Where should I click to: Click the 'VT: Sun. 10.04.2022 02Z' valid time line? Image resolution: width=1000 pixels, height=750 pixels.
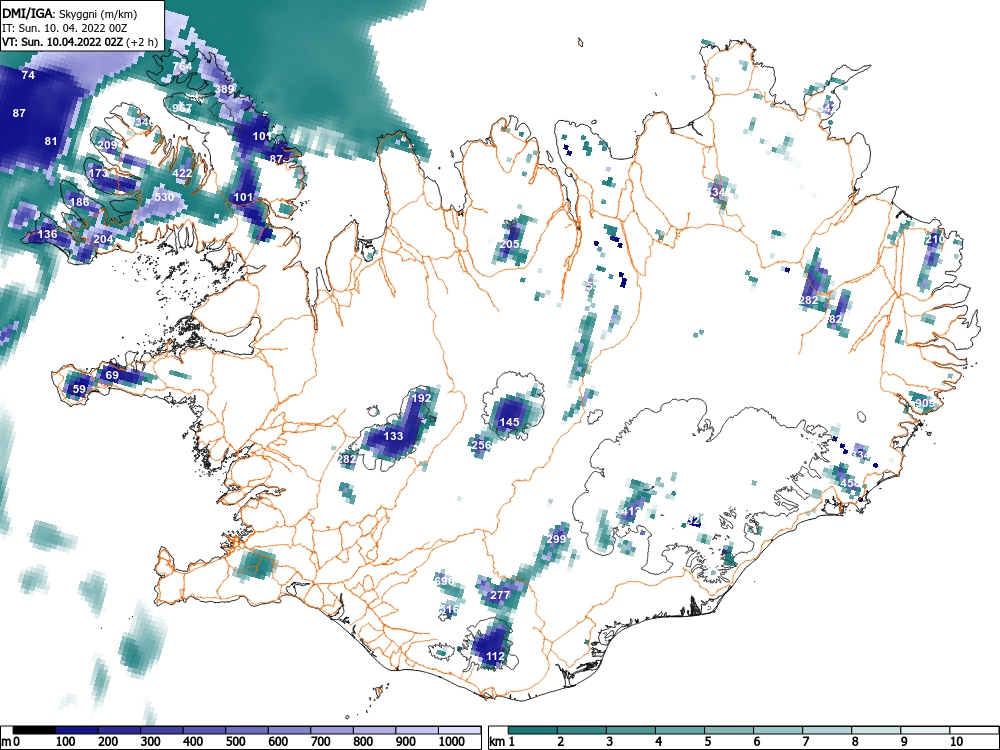point(62,42)
